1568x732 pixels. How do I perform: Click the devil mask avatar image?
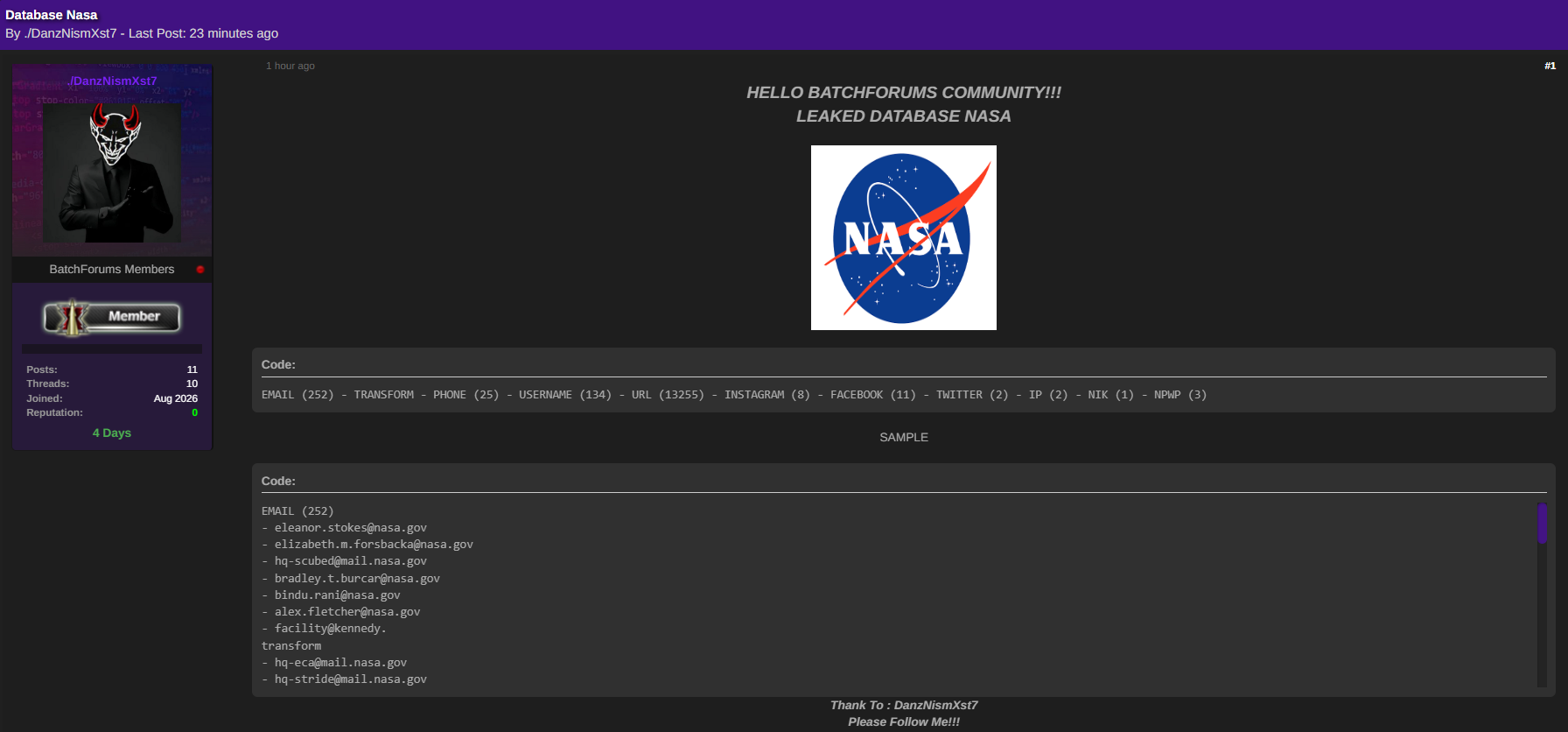point(112,172)
